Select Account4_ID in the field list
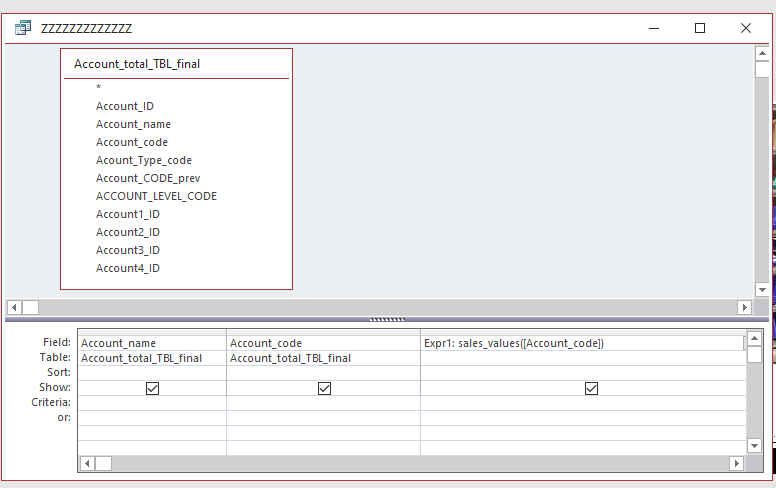 tap(128, 268)
